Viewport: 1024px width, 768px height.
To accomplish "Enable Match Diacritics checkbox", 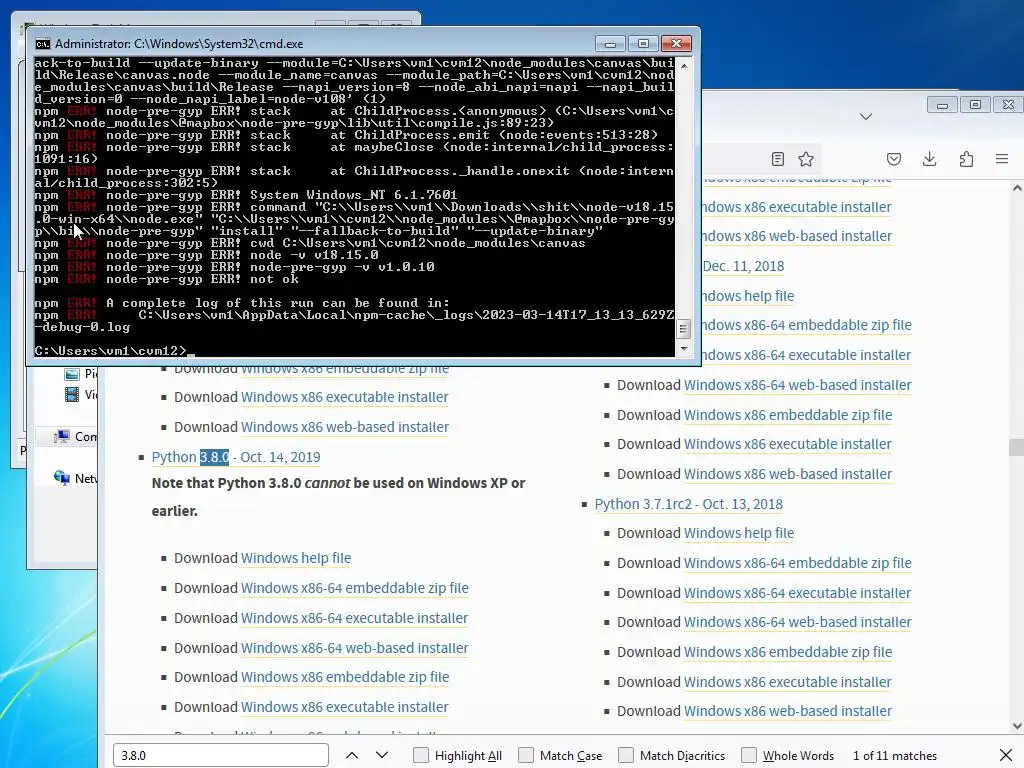I will click(x=626, y=756).
